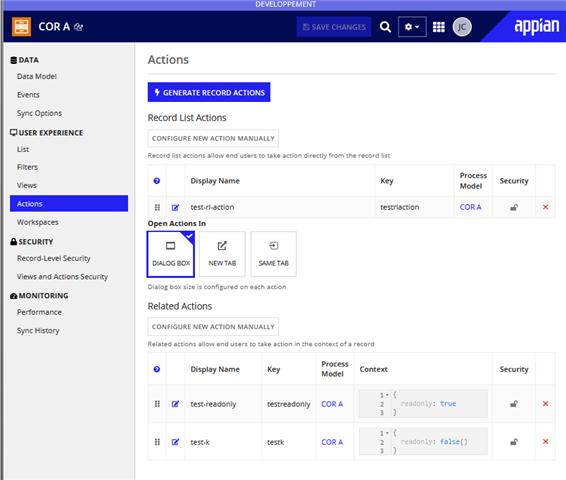566x480 pixels.
Task: Select Actions in the sidebar
Action: tap(69, 204)
